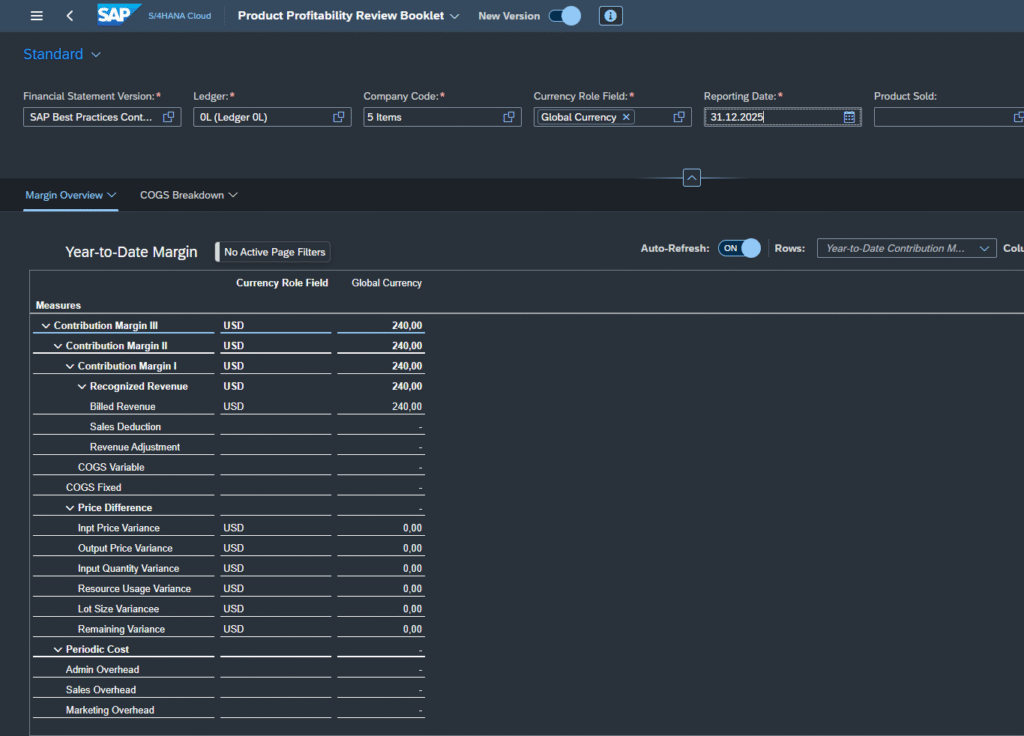
Task: Open the Rows dropdown selection
Action: [x=906, y=248]
